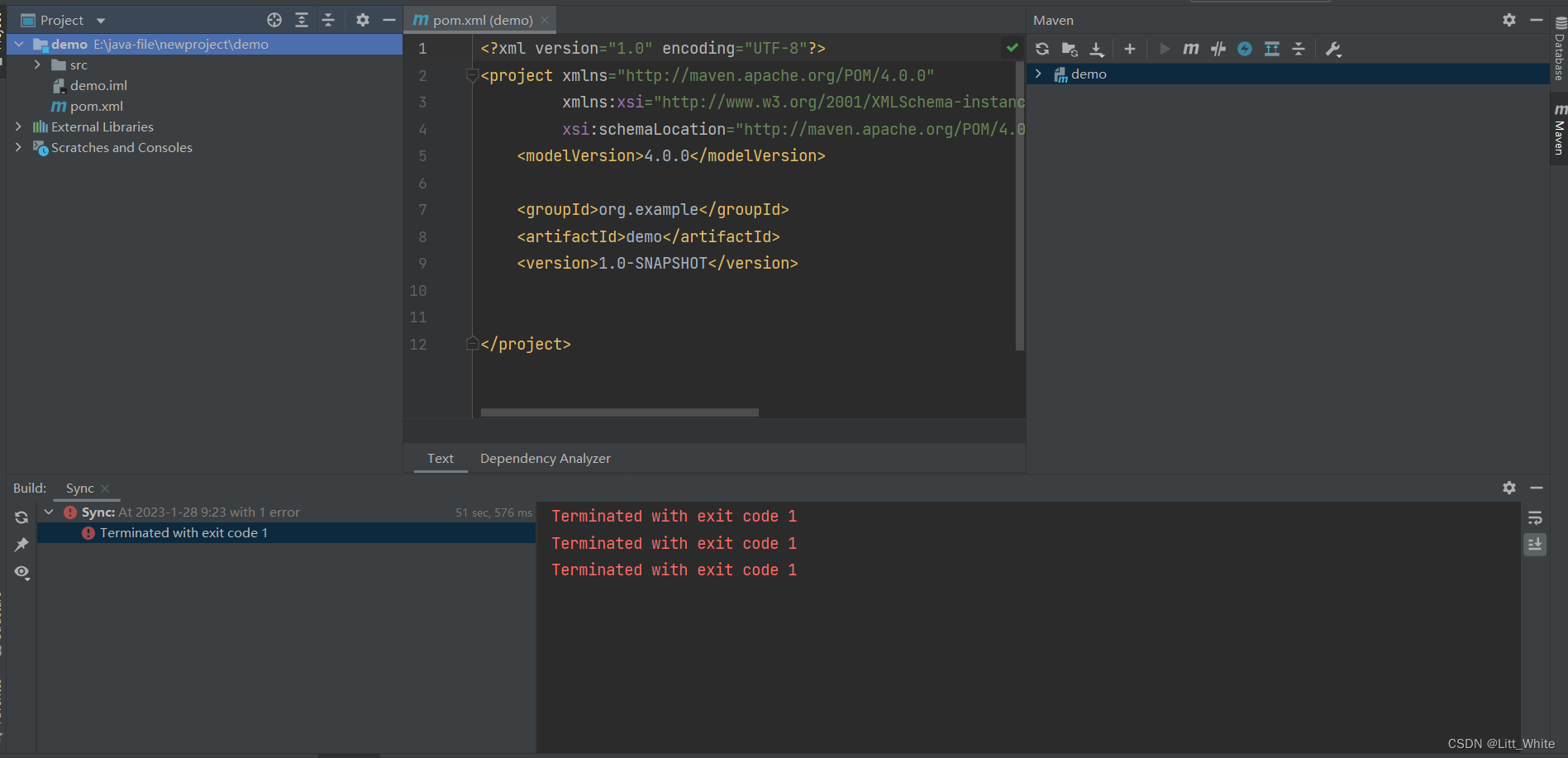
Task: Select the pom.xml (demo) editor tab
Action: point(482,20)
